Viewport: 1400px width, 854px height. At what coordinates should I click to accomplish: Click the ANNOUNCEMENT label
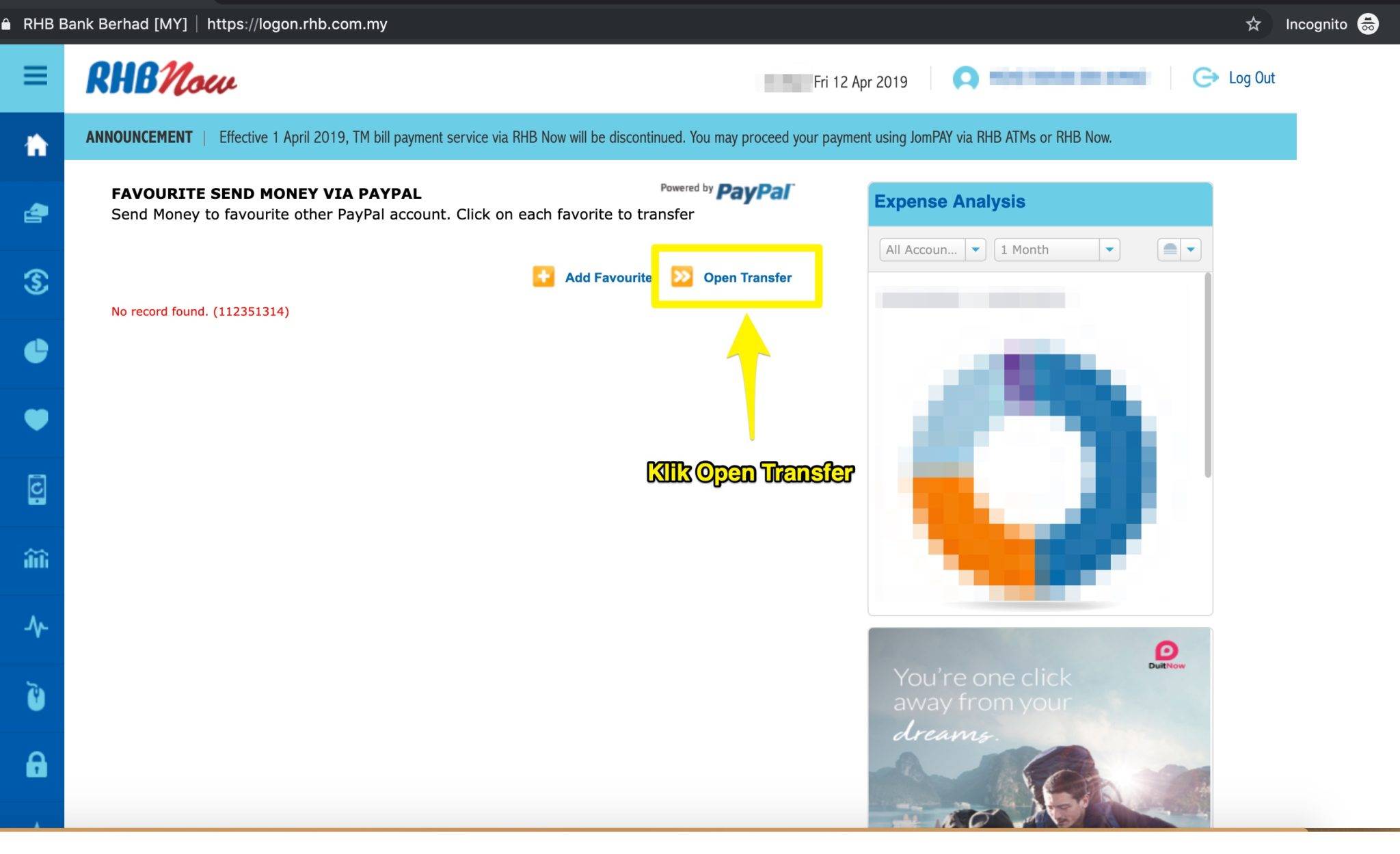coord(139,137)
